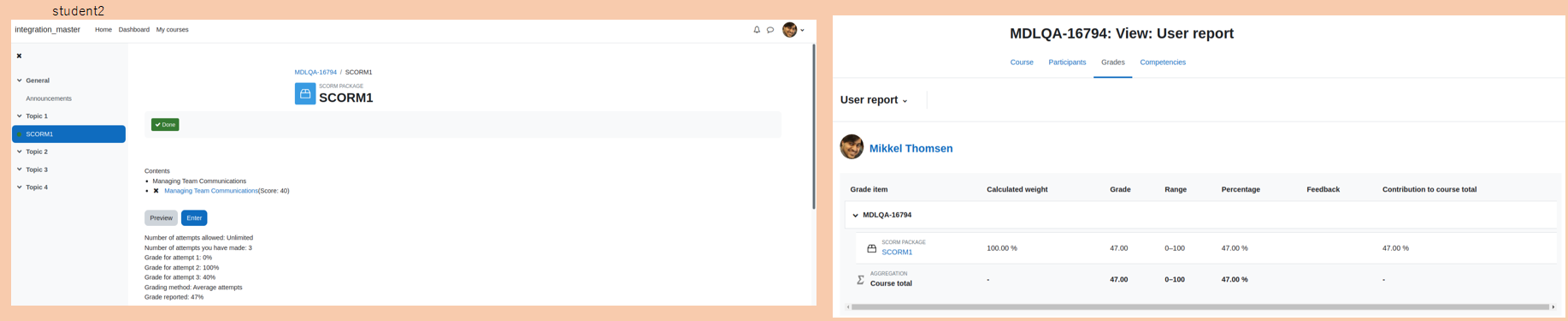Click the Enter button
This screenshot has width=1568, height=321.
(x=194, y=218)
